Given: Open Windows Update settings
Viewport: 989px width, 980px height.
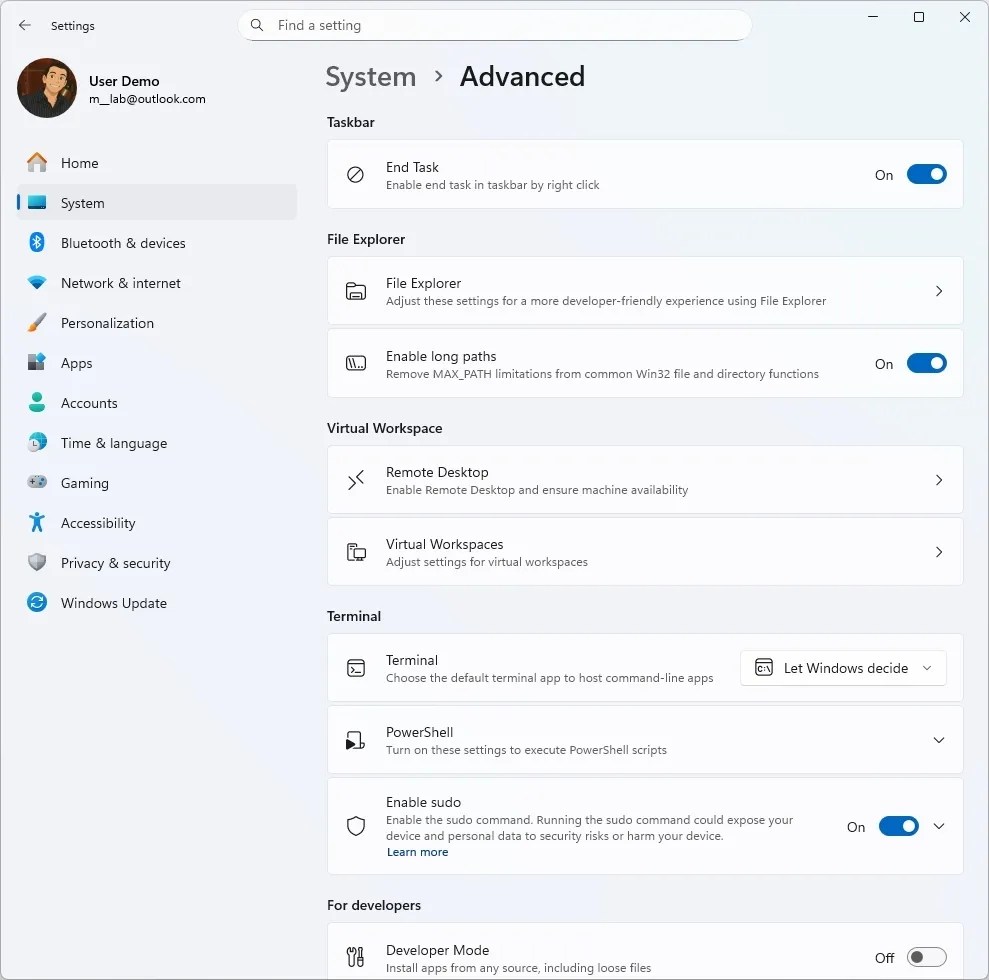Looking at the screenshot, I should pos(115,603).
